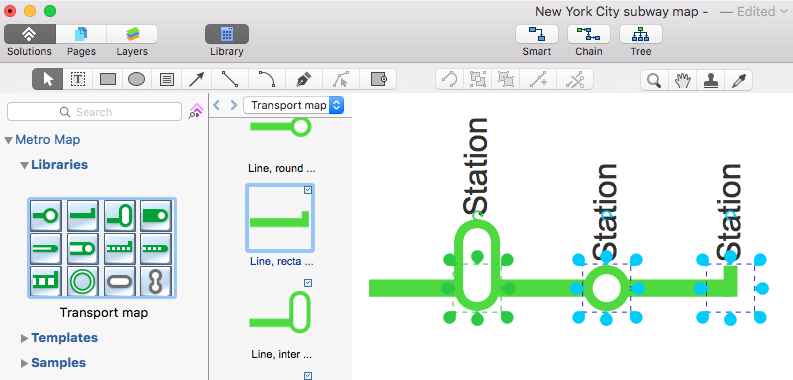Viewport: 793px width, 380px height.
Task: Click the Samples heading
Action: tap(58, 363)
